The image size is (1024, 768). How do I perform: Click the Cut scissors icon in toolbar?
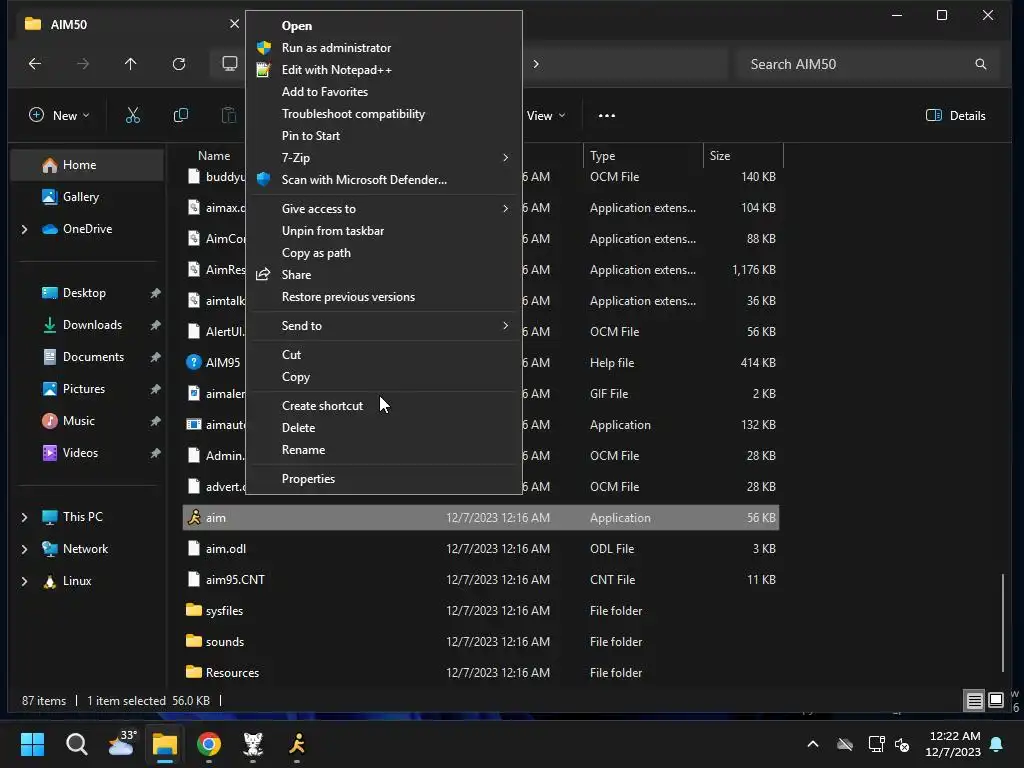[x=133, y=116]
